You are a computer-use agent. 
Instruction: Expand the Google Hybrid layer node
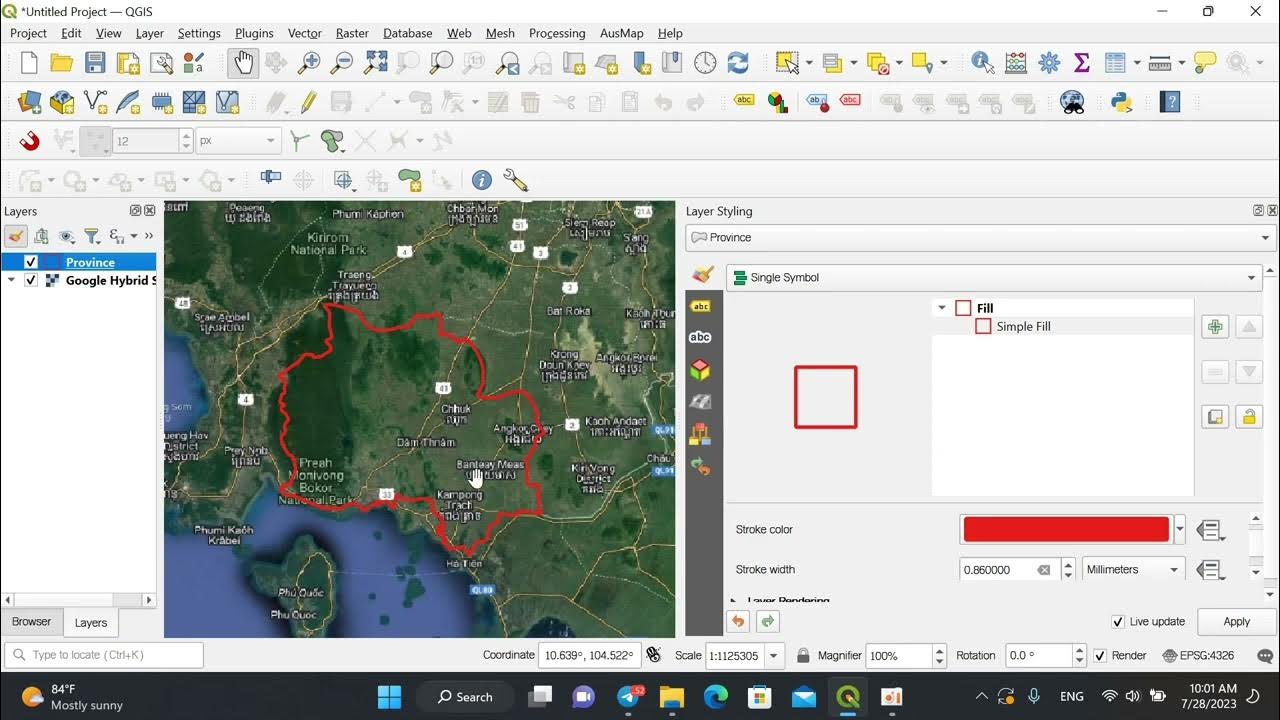(x=11, y=280)
